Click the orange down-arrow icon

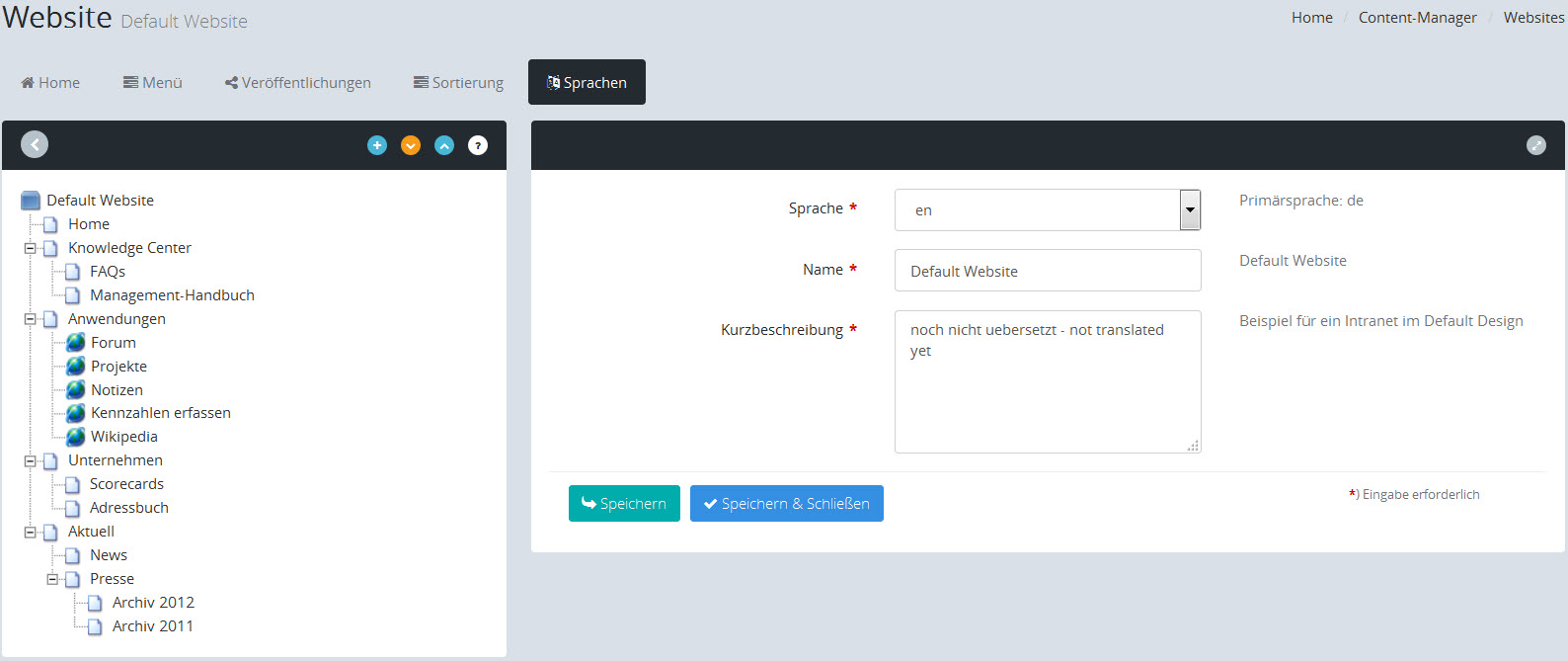tap(411, 145)
